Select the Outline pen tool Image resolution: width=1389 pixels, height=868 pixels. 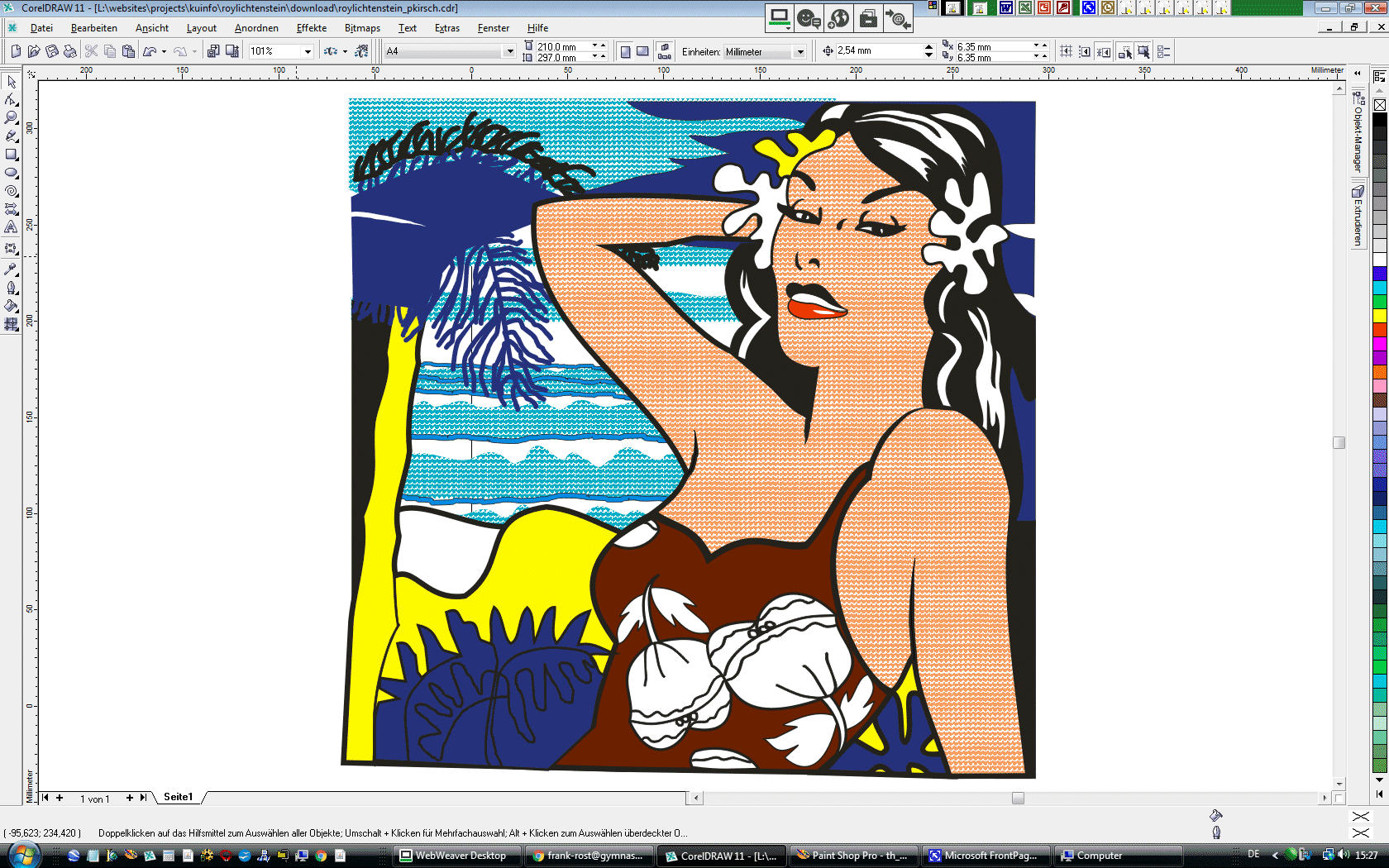pos(12,288)
